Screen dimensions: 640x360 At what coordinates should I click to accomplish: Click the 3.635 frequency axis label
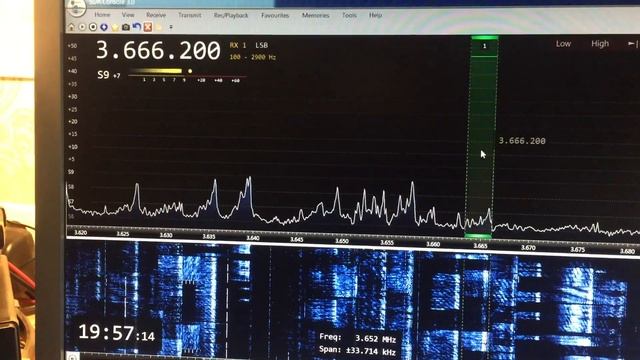click(x=209, y=236)
